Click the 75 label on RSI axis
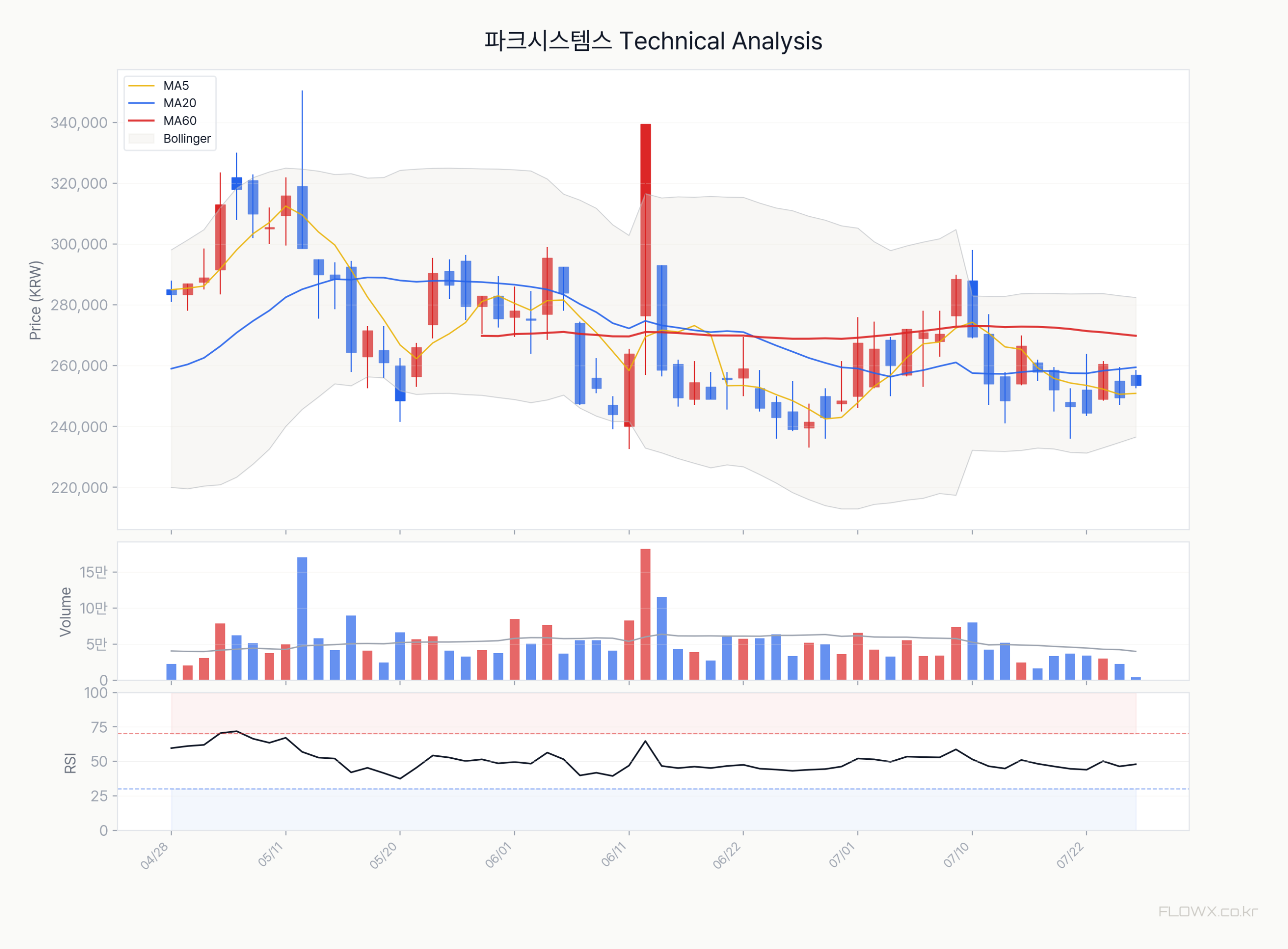The image size is (1288, 949). [99, 728]
